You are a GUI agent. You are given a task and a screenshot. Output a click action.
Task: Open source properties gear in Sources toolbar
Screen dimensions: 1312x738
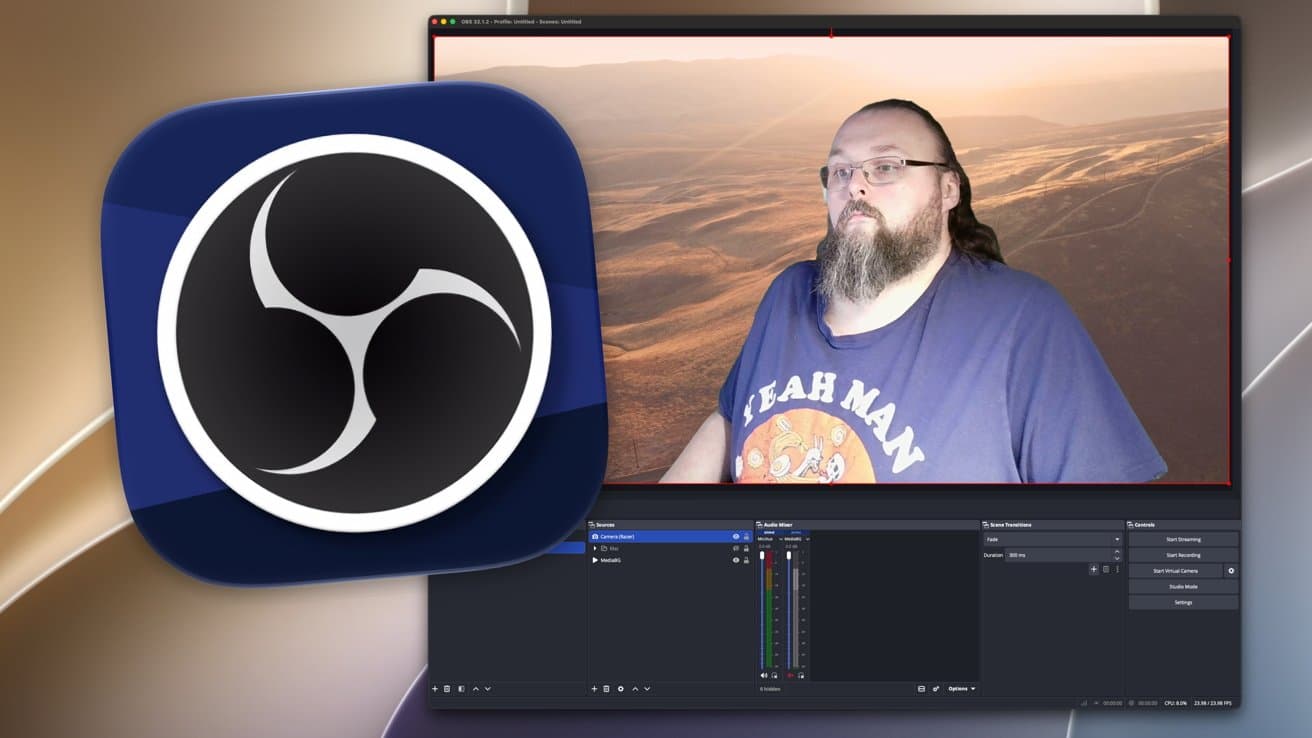[x=620, y=689]
